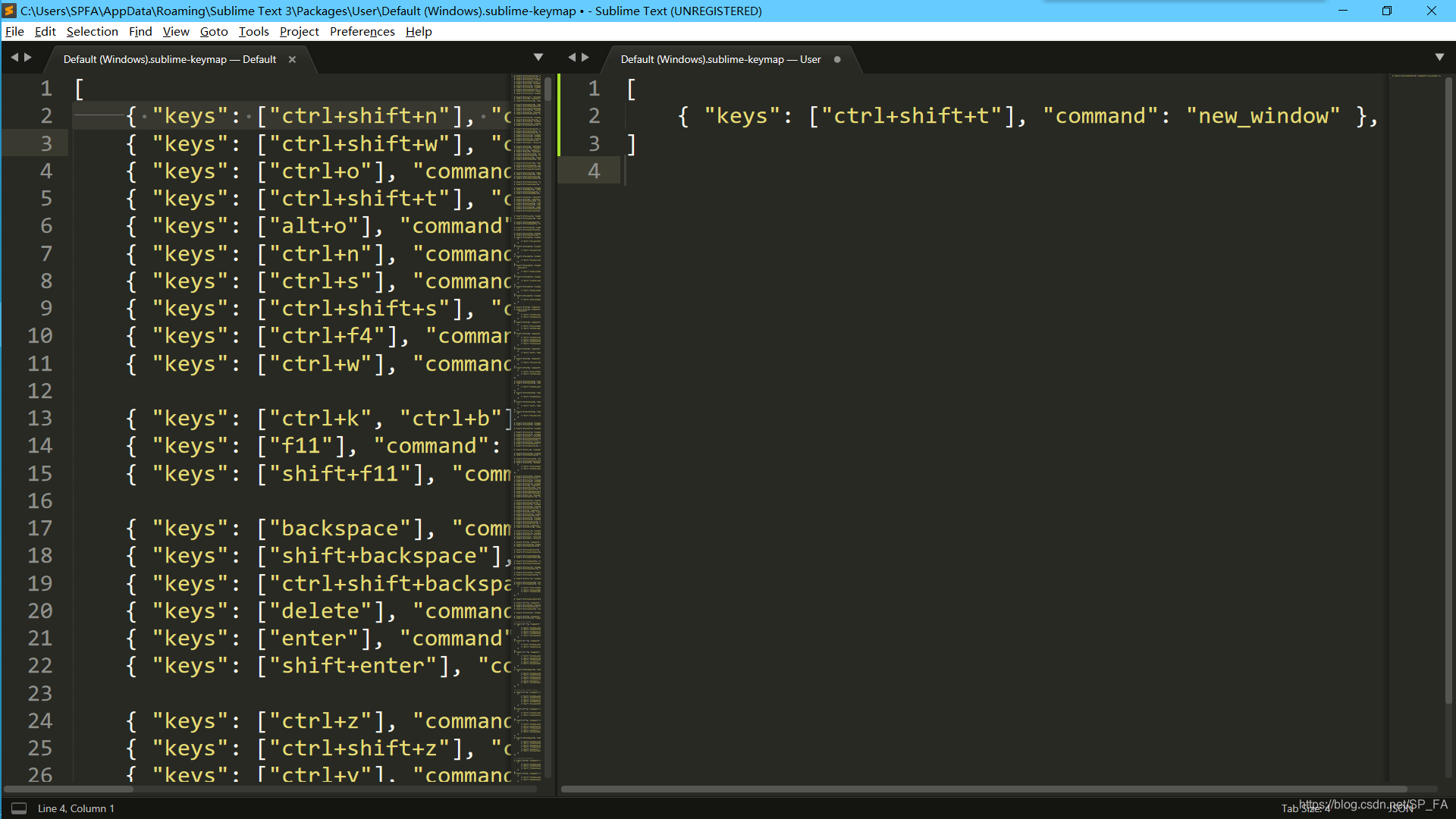The image size is (1456, 819).
Task: Click "ctrl+s" text on left line 8
Action: 320,281
